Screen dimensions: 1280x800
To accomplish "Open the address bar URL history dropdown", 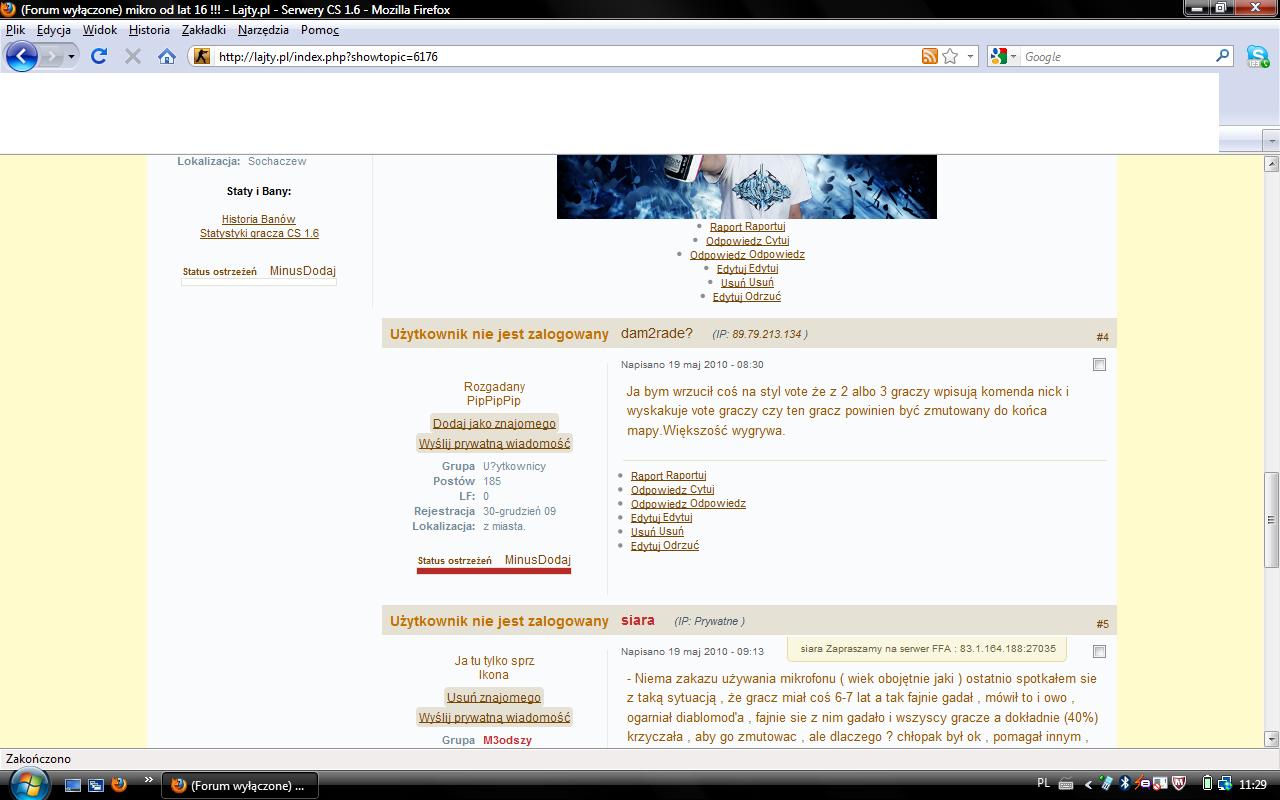I will (969, 57).
